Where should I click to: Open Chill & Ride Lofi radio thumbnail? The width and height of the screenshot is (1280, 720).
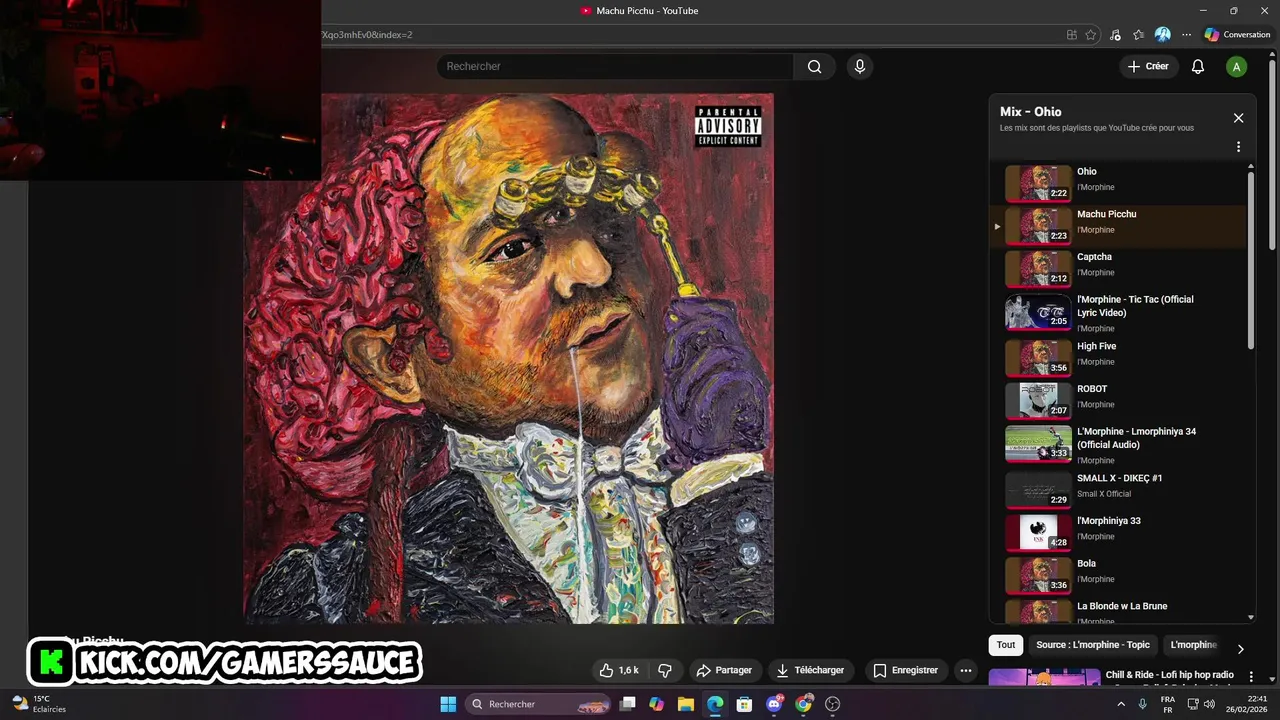coord(1044,677)
